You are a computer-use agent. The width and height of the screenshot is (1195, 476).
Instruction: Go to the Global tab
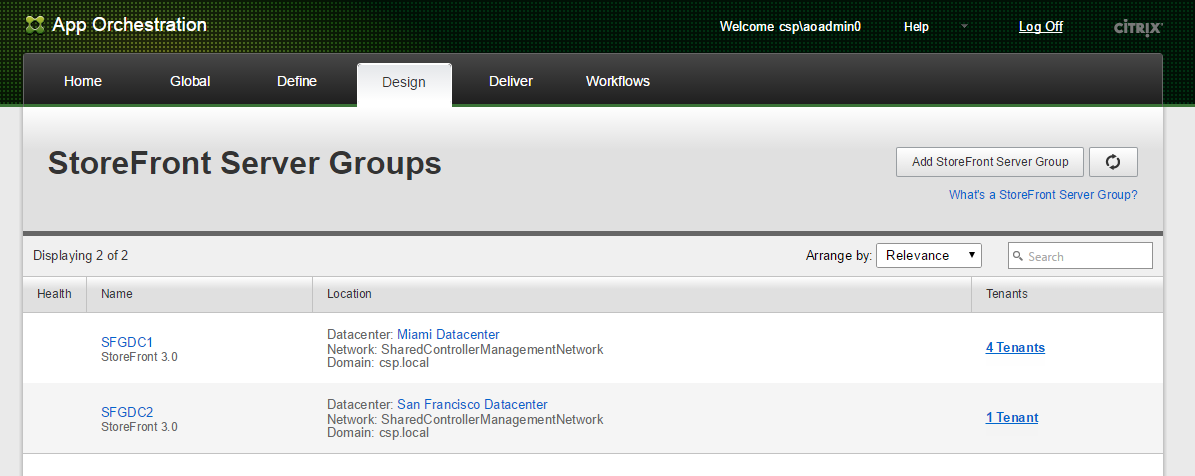pos(190,82)
